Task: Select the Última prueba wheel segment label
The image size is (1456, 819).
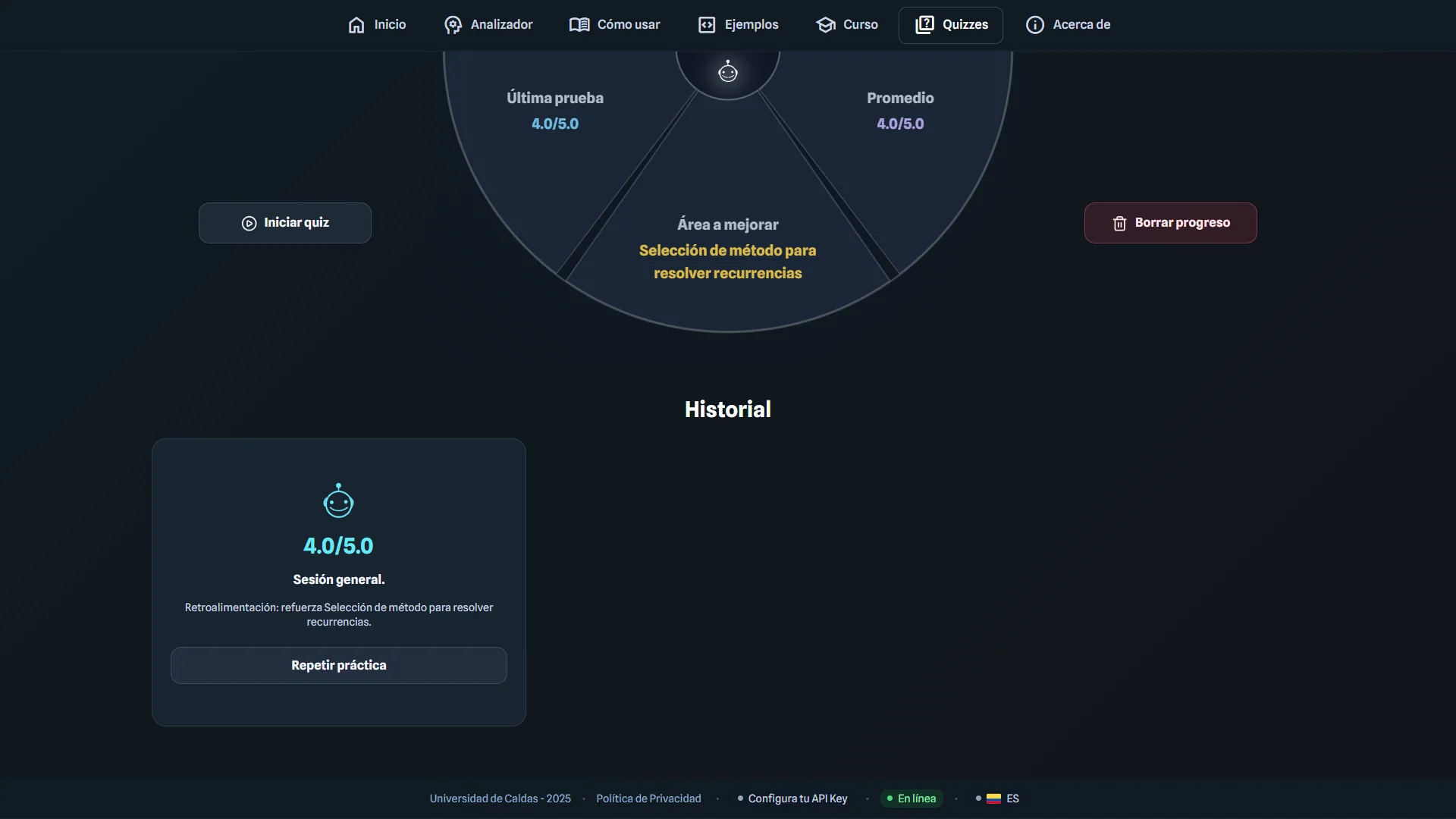Action: pyautogui.click(x=555, y=98)
